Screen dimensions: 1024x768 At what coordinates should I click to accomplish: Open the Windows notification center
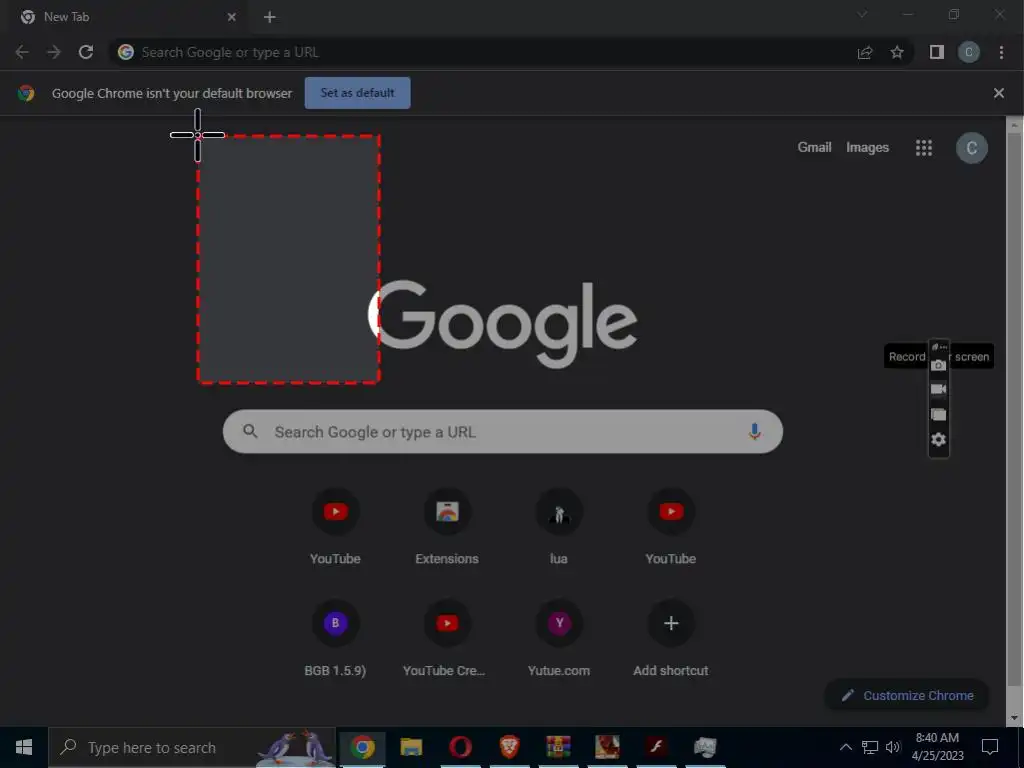pyautogui.click(x=990, y=747)
